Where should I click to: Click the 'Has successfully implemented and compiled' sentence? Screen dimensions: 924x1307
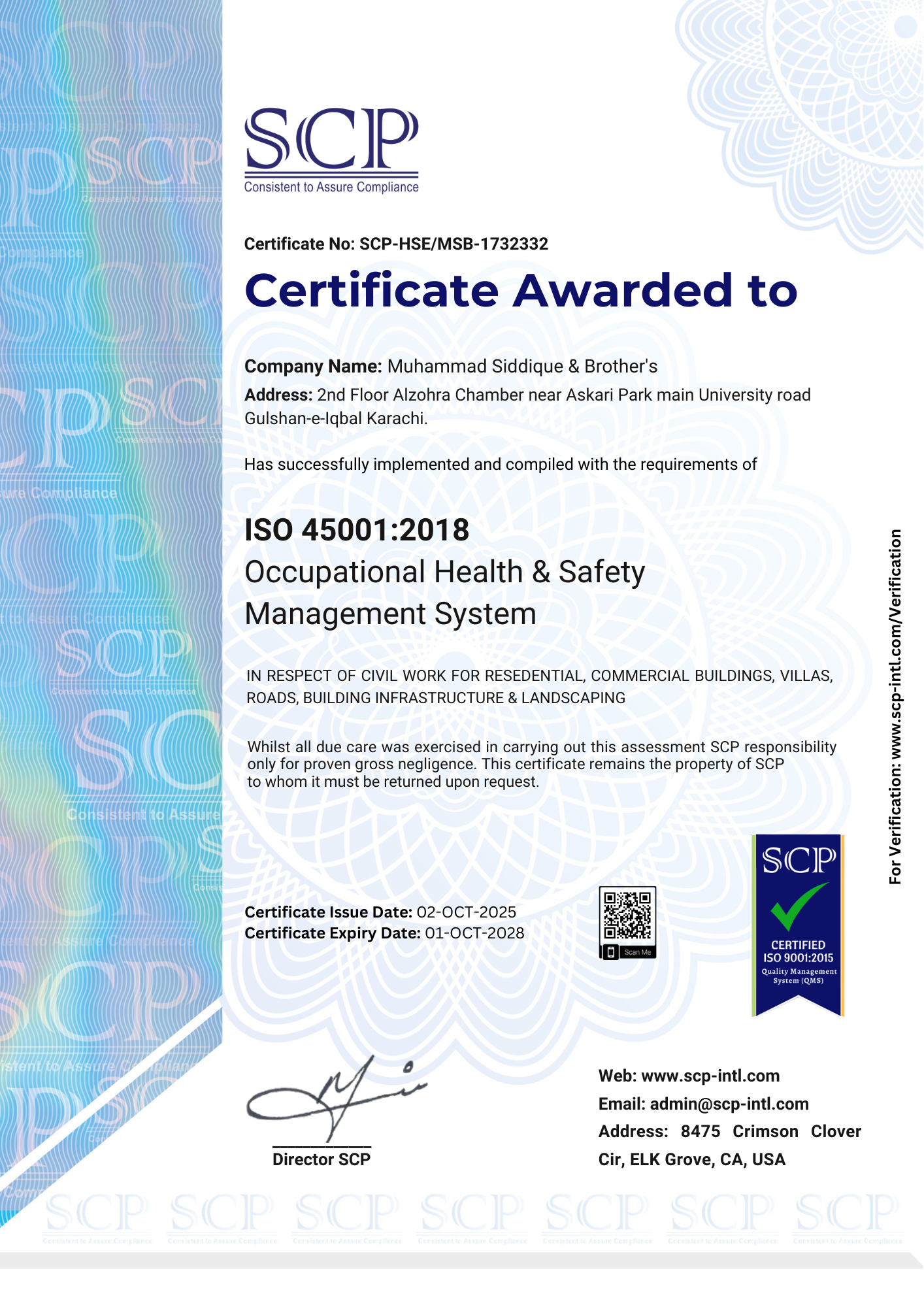point(501,464)
